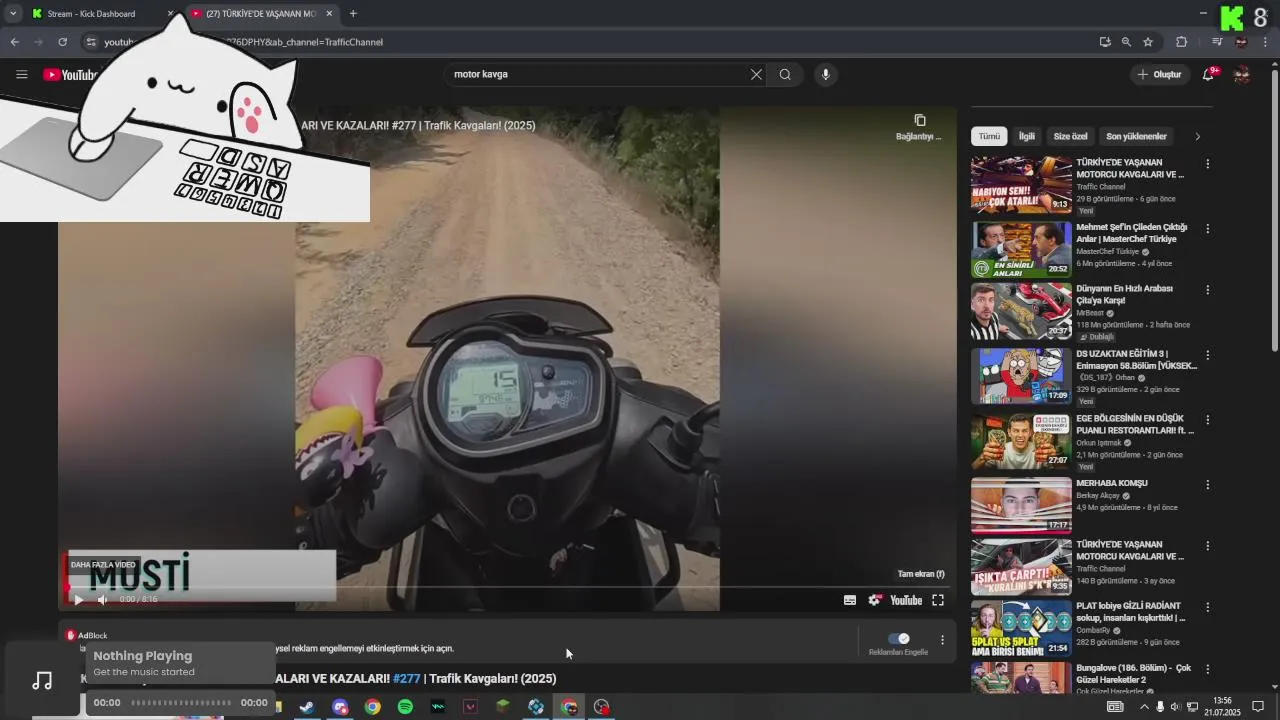Image resolution: width=1280 pixels, height=720 pixels.
Task: Open the YouTube hamburger guide menu
Action: pos(21,74)
